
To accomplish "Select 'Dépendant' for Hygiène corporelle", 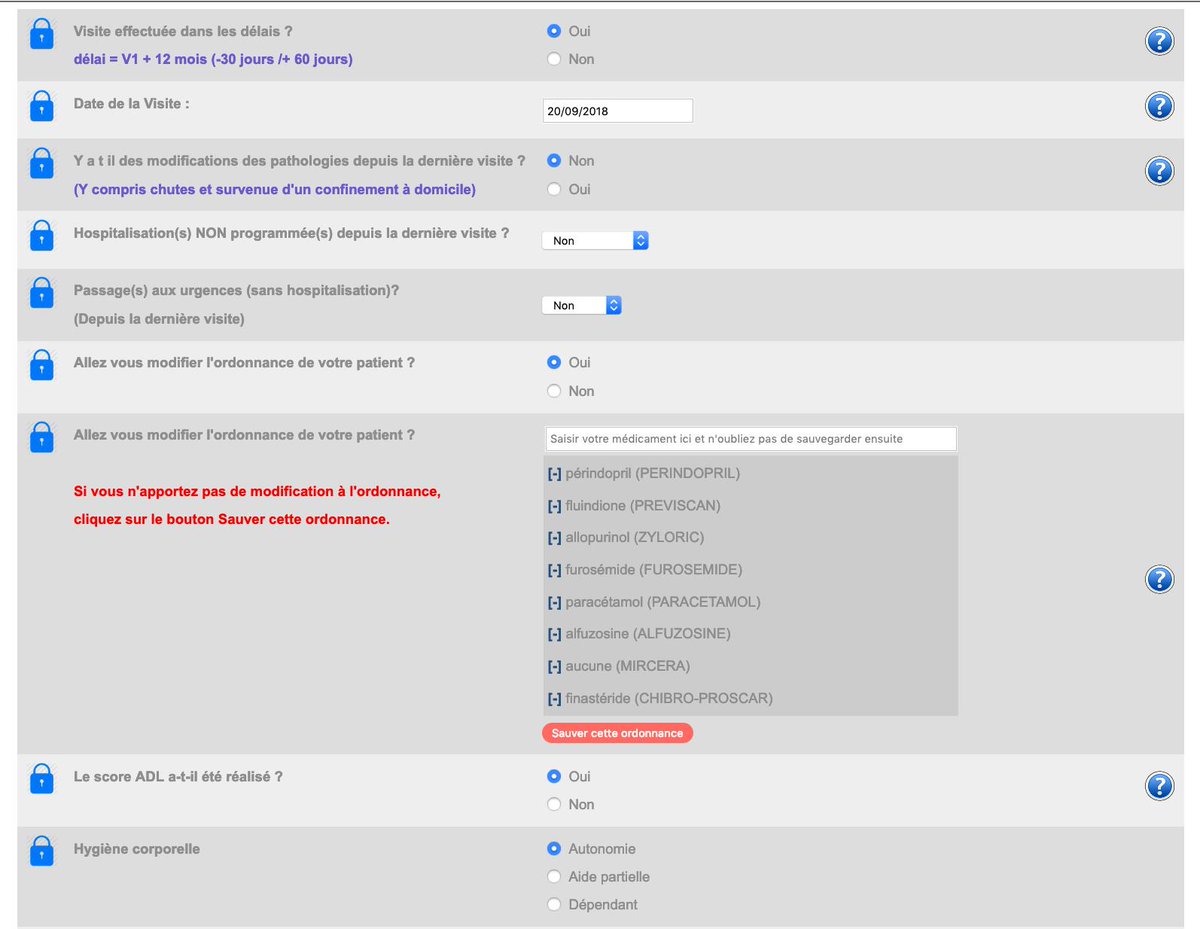I will pyautogui.click(x=554, y=905).
